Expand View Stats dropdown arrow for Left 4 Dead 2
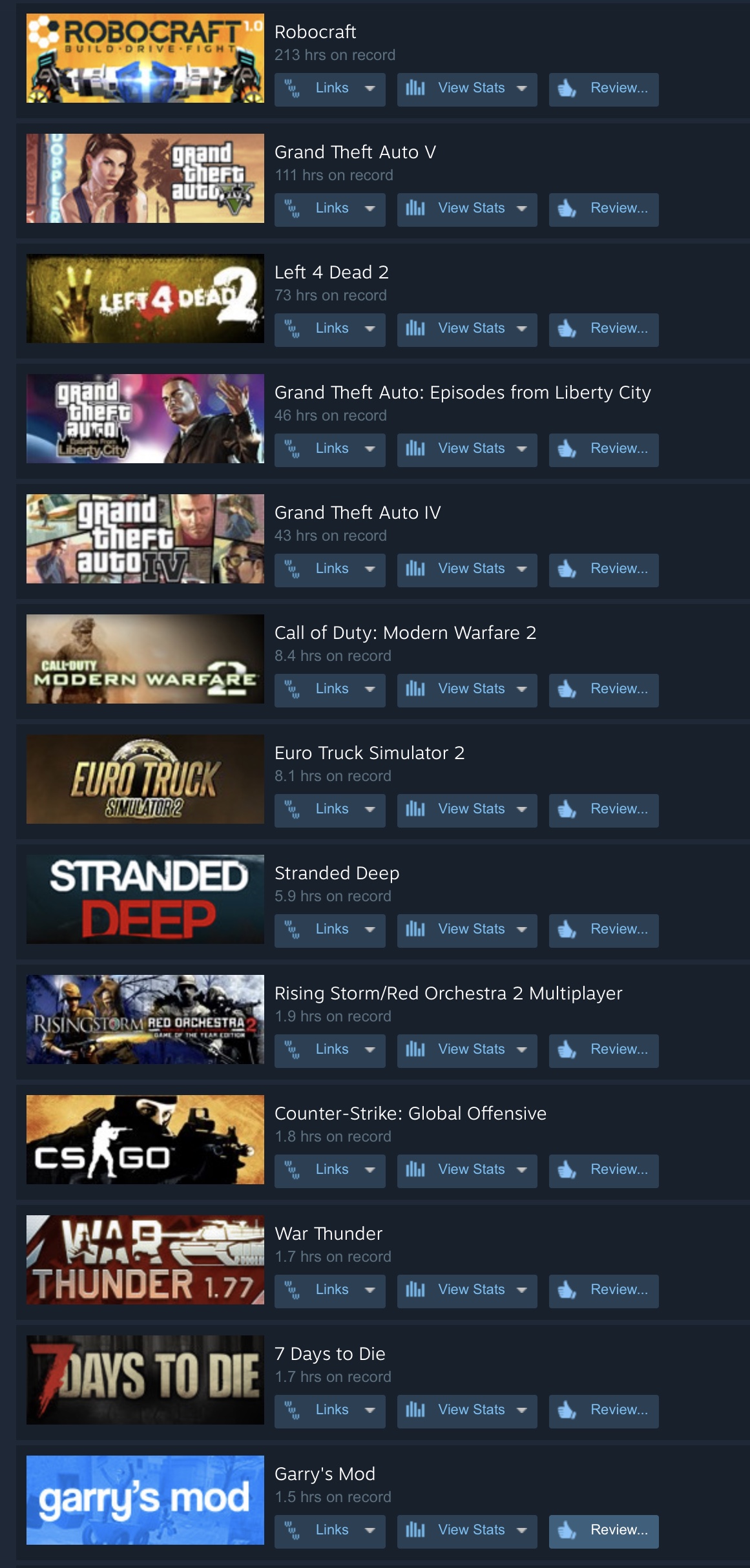This screenshot has height=1568, width=750. tap(522, 329)
